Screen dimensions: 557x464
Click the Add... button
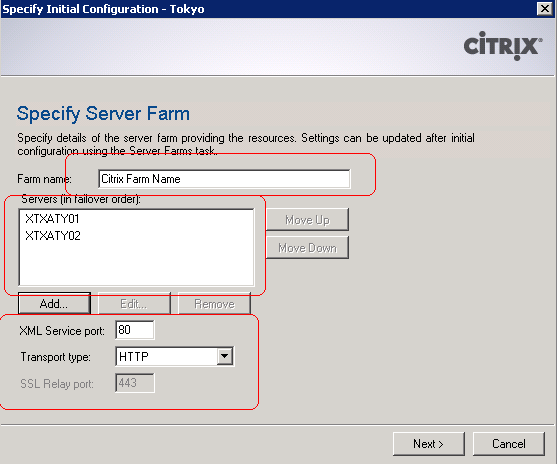coord(54,304)
